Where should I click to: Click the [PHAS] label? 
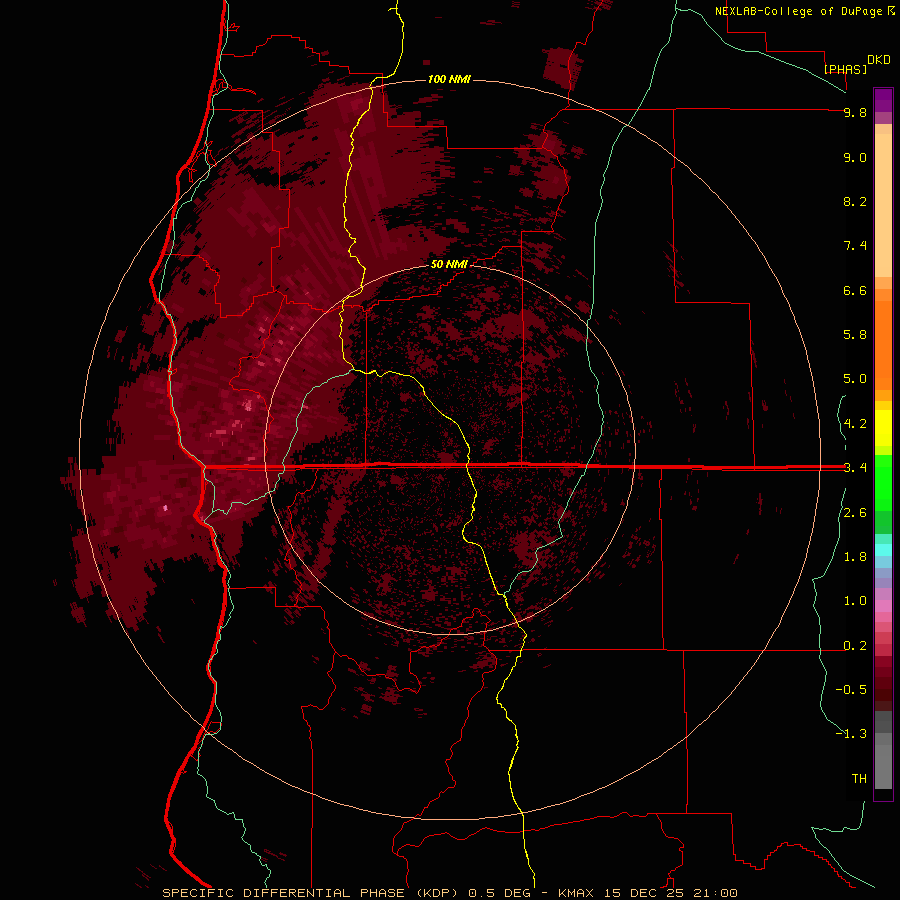click(845, 69)
